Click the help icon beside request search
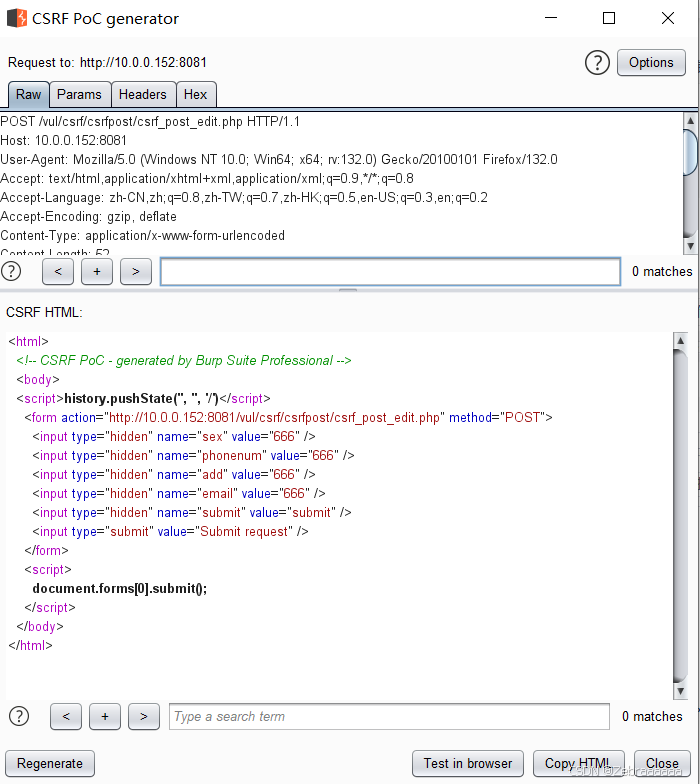The image size is (700, 784). point(11,272)
